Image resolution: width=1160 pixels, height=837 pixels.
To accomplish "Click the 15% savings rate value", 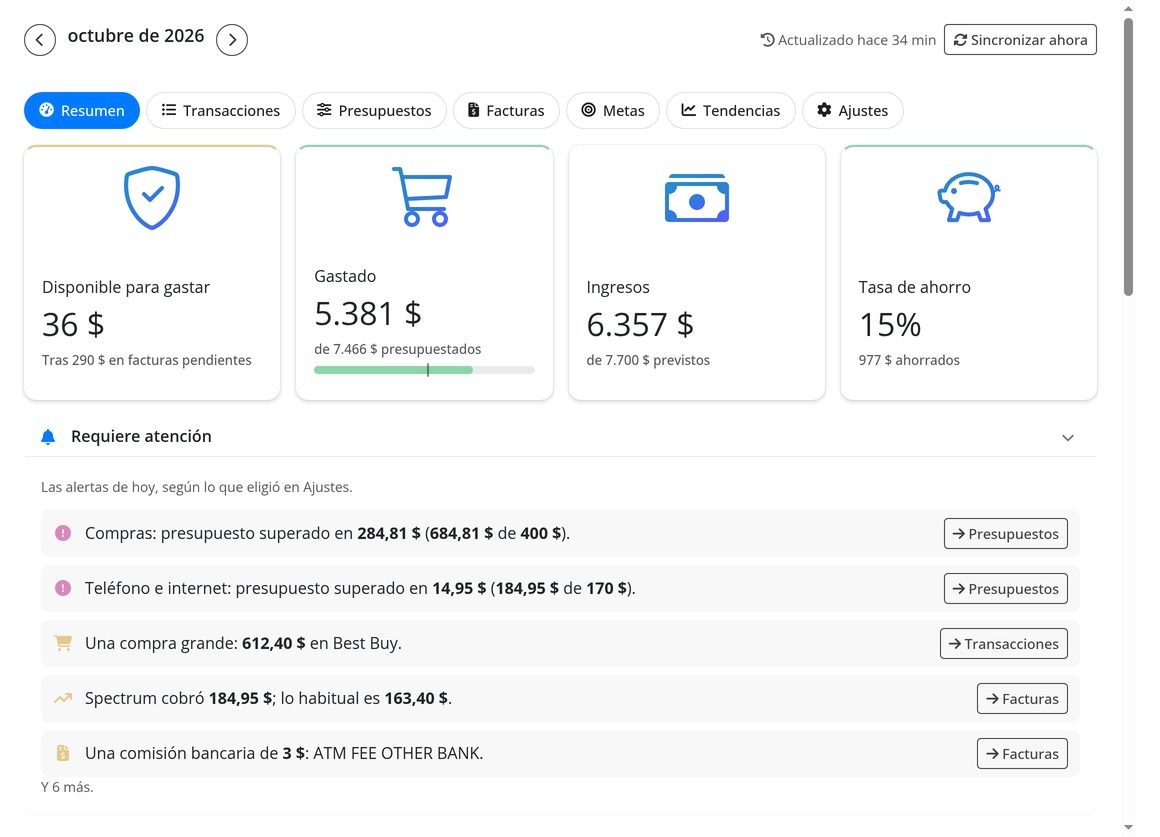I will point(890,324).
